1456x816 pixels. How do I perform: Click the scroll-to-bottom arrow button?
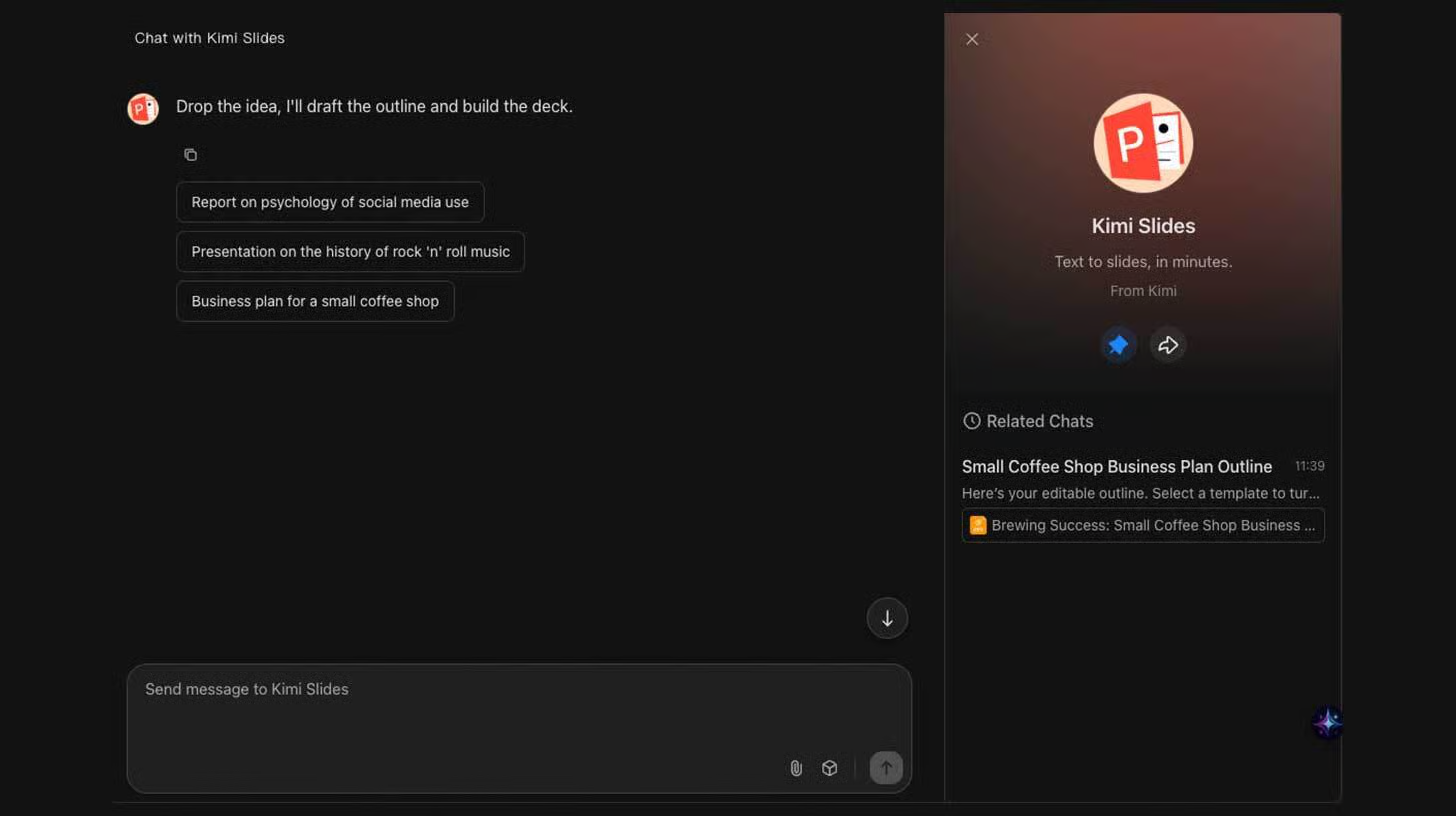point(887,618)
